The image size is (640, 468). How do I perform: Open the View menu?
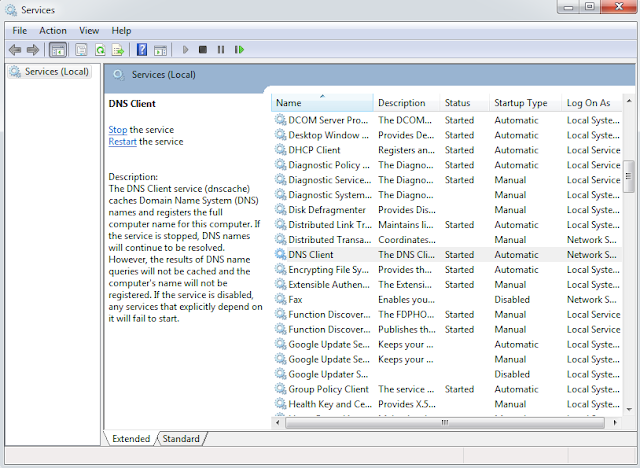point(89,31)
